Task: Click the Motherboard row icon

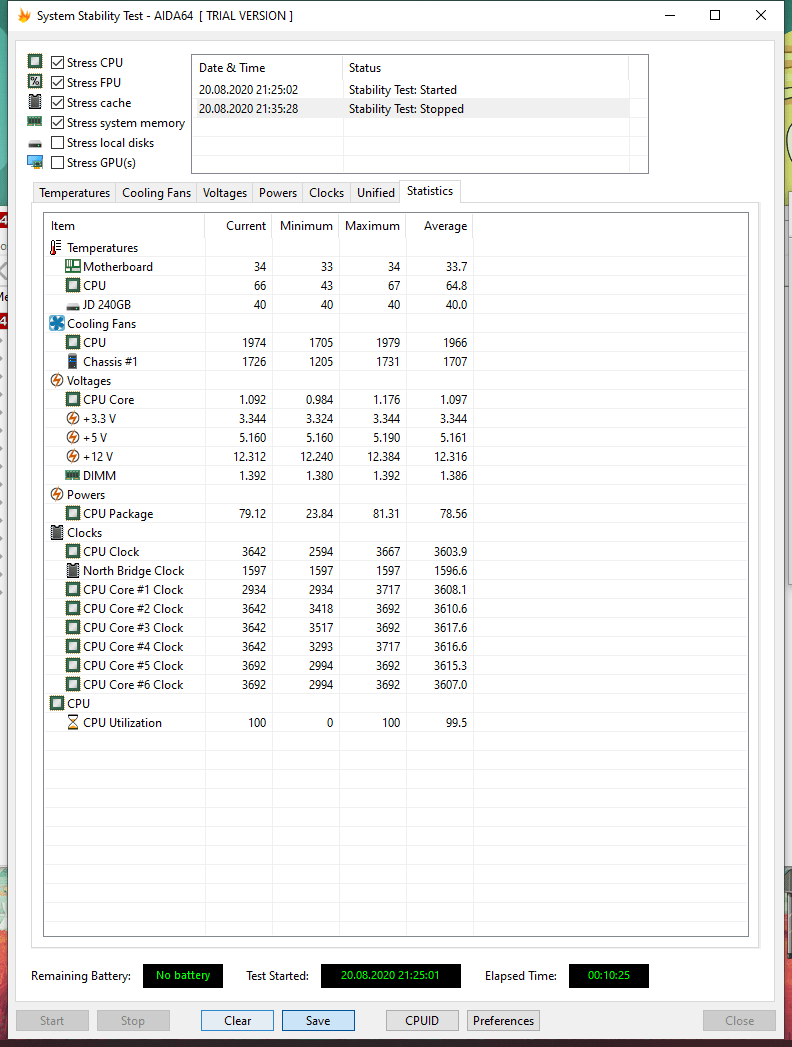Action: [72, 266]
